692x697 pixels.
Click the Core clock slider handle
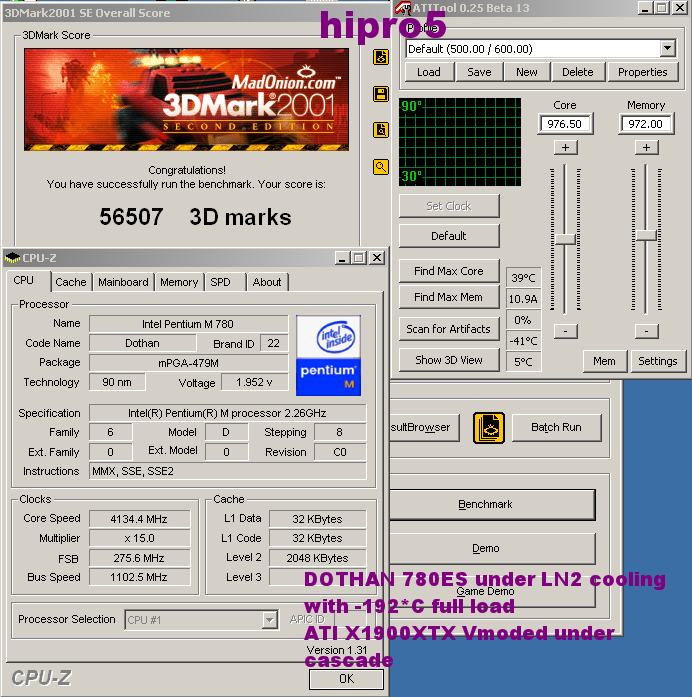(565, 239)
